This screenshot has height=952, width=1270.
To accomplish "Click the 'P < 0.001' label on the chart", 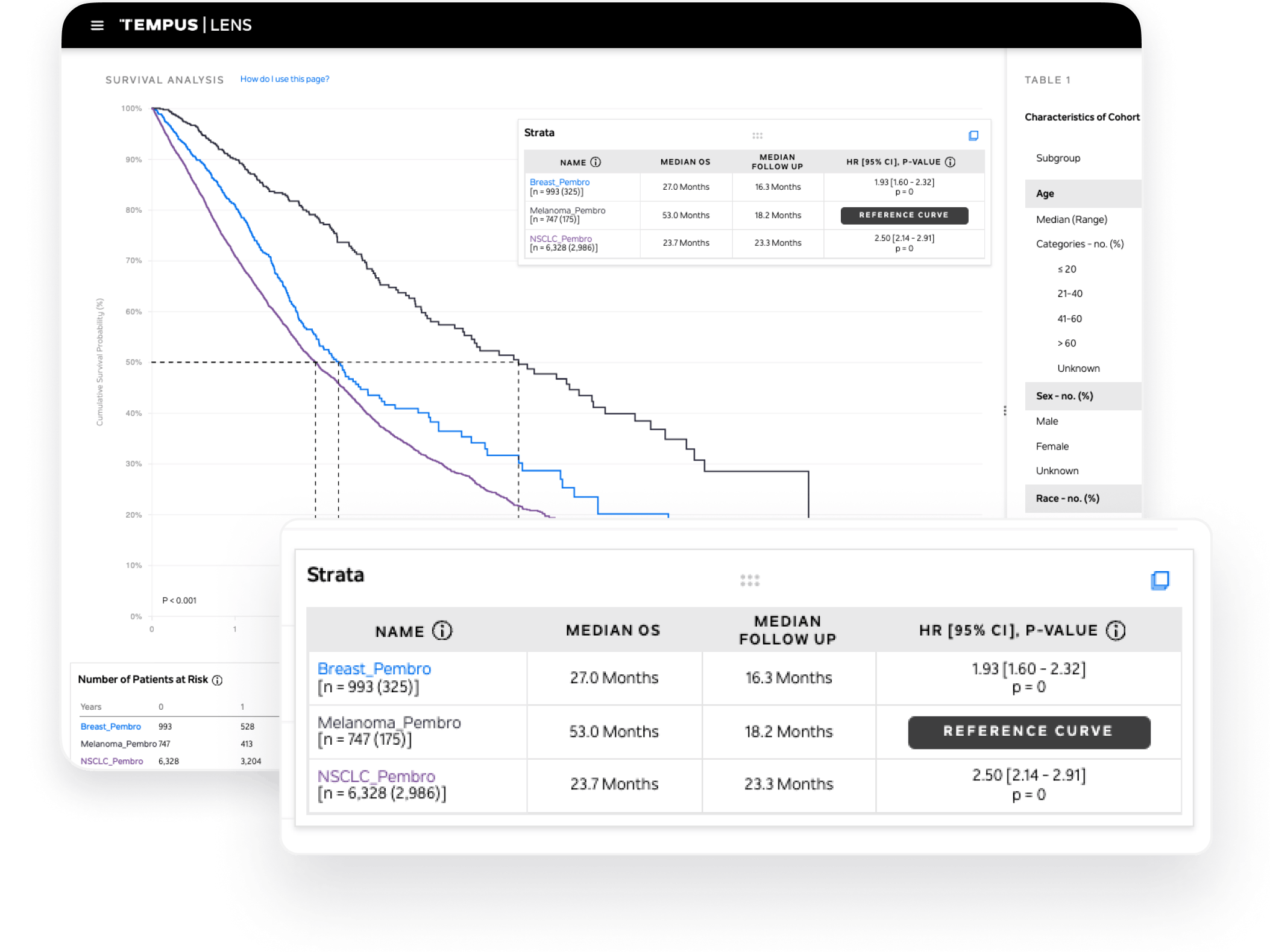I will point(179,600).
